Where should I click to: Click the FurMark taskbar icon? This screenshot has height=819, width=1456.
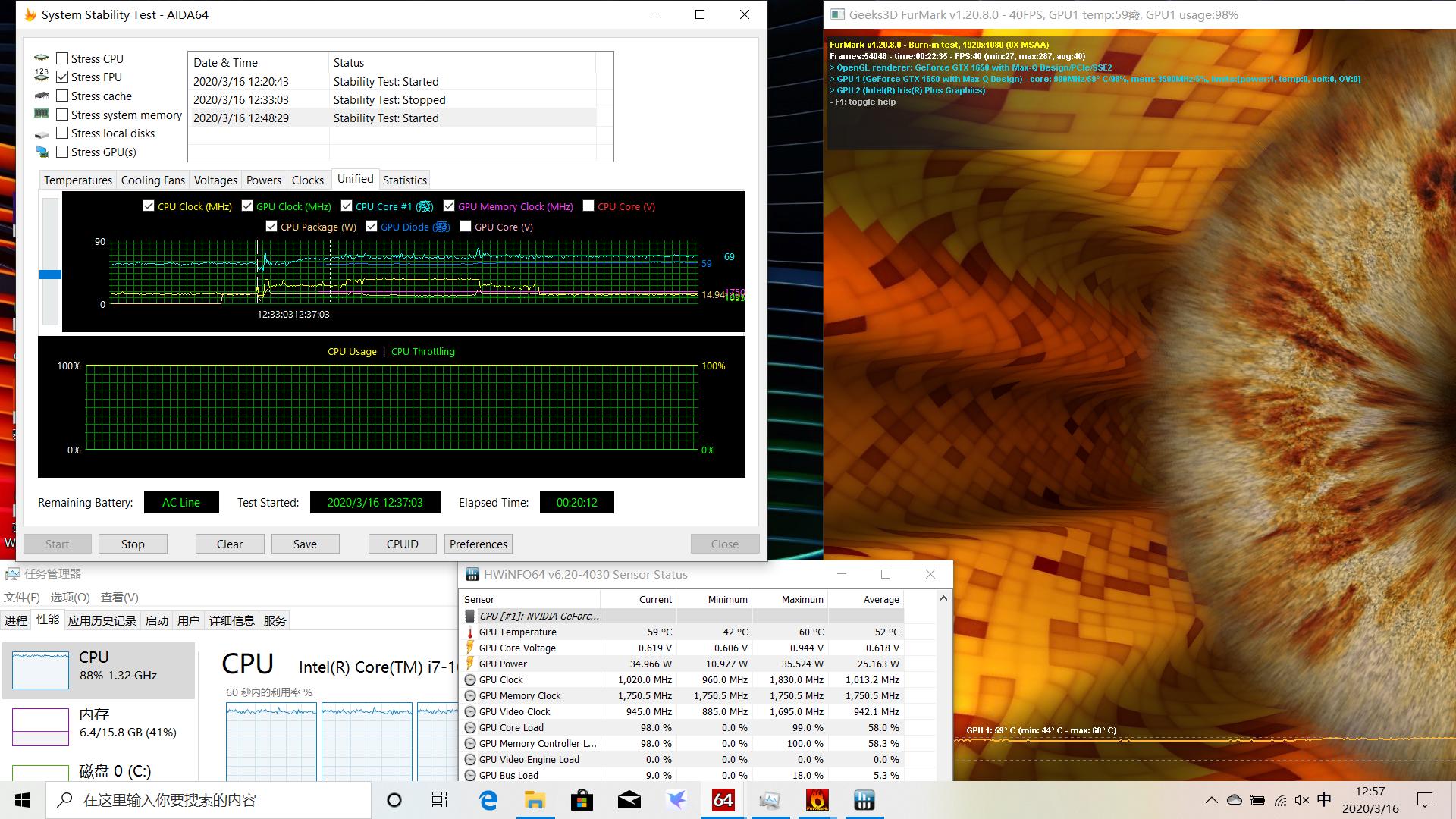click(817, 800)
